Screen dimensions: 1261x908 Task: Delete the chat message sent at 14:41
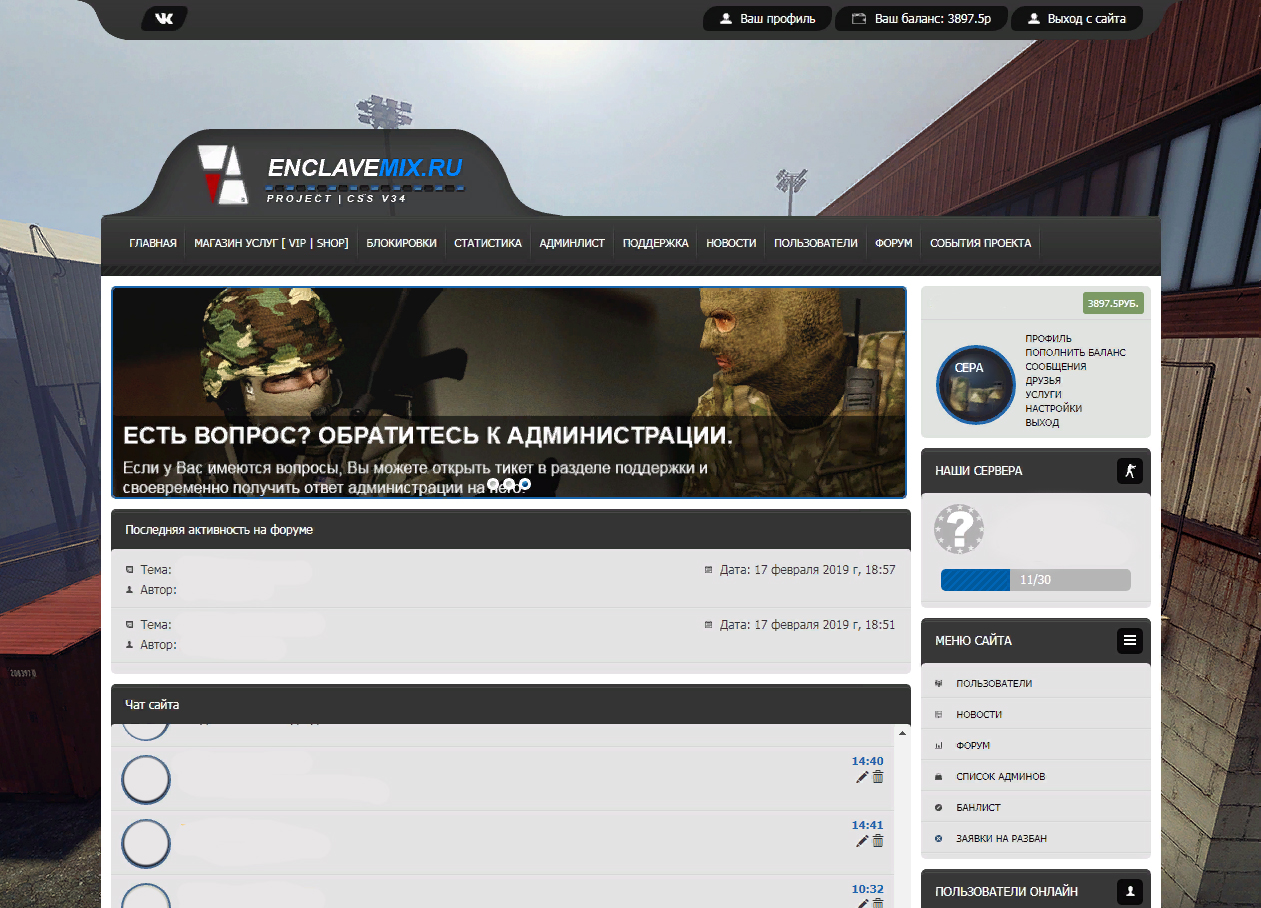878,841
